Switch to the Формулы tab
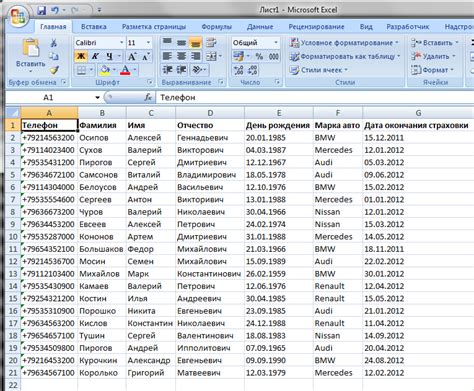 217,27
